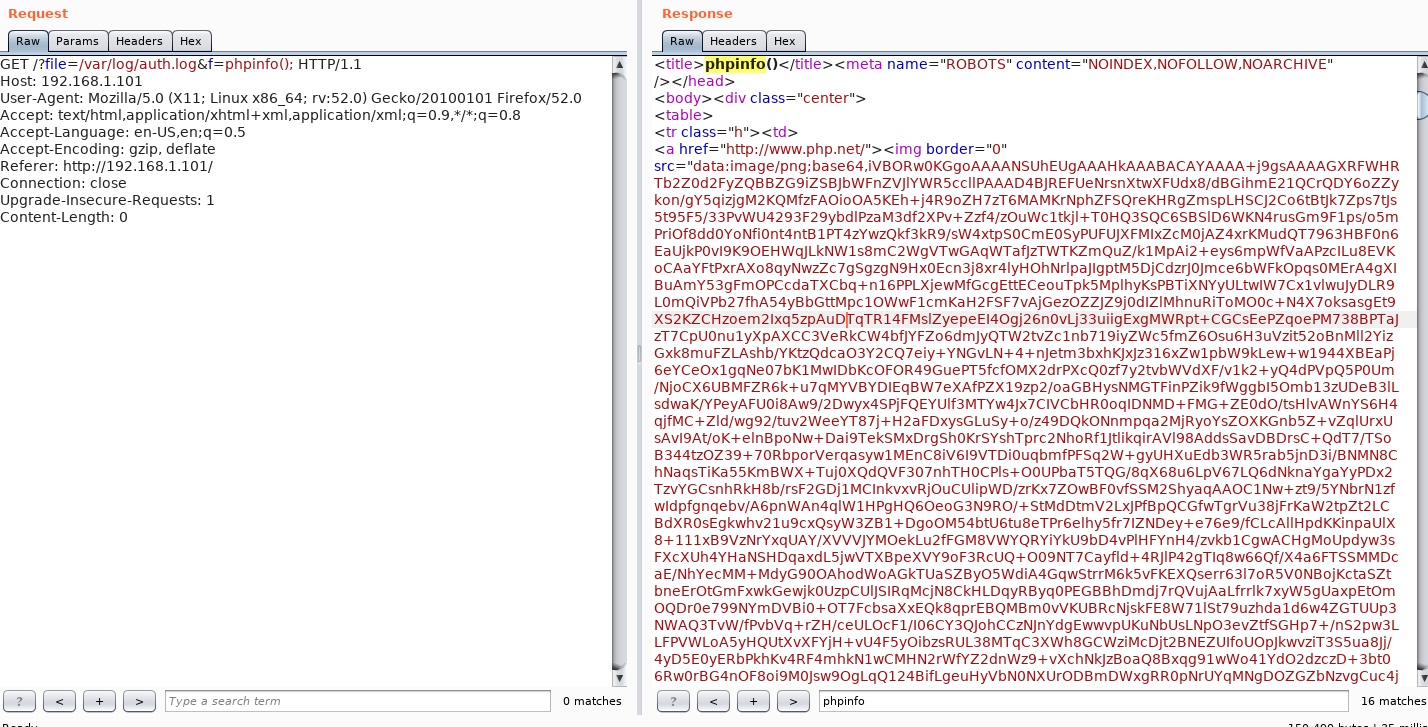Screen dimensions: 1428x727
Task: Click 'Accept: text/html' header line
Action: 260,115
